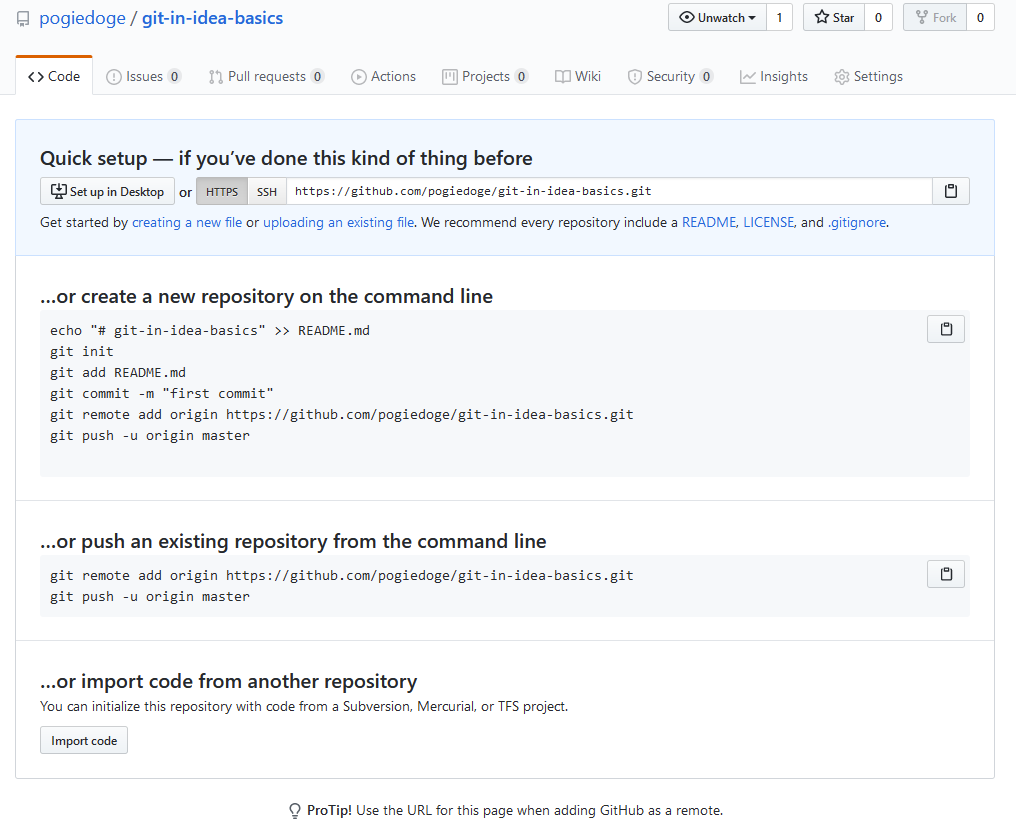The height and width of the screenshot is (836, 1016).
Task: Open the forks count 0
Action: (x=980, y=17)
